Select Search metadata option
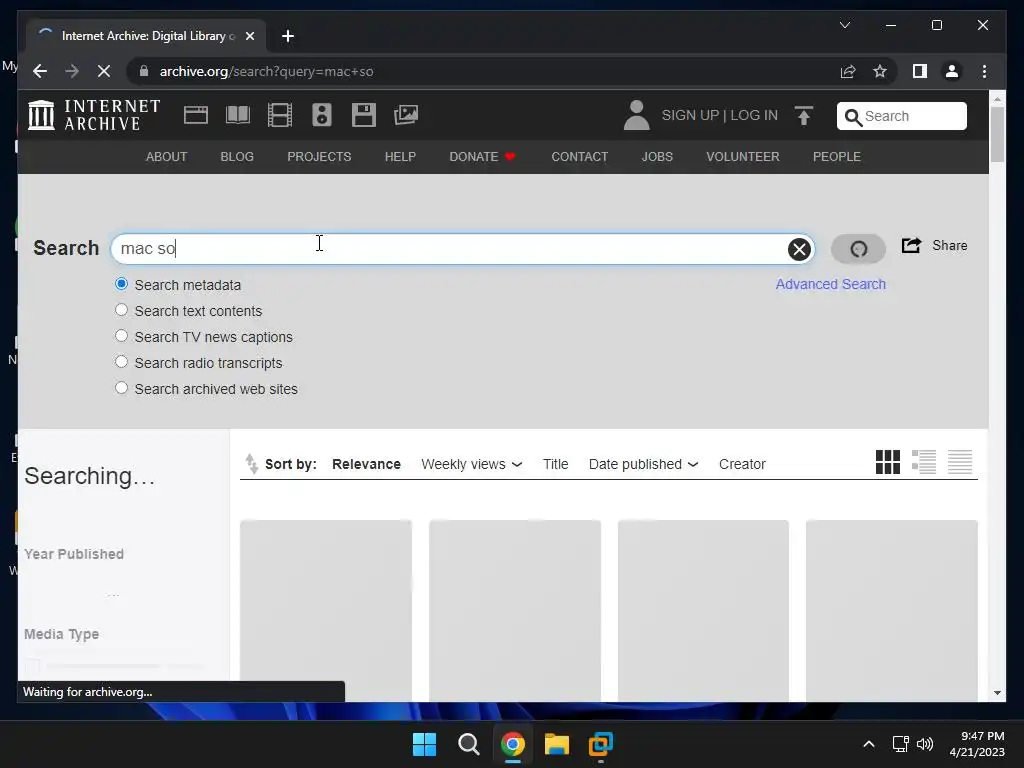Viewport: 1024px width, 768px height. (121, 284)
